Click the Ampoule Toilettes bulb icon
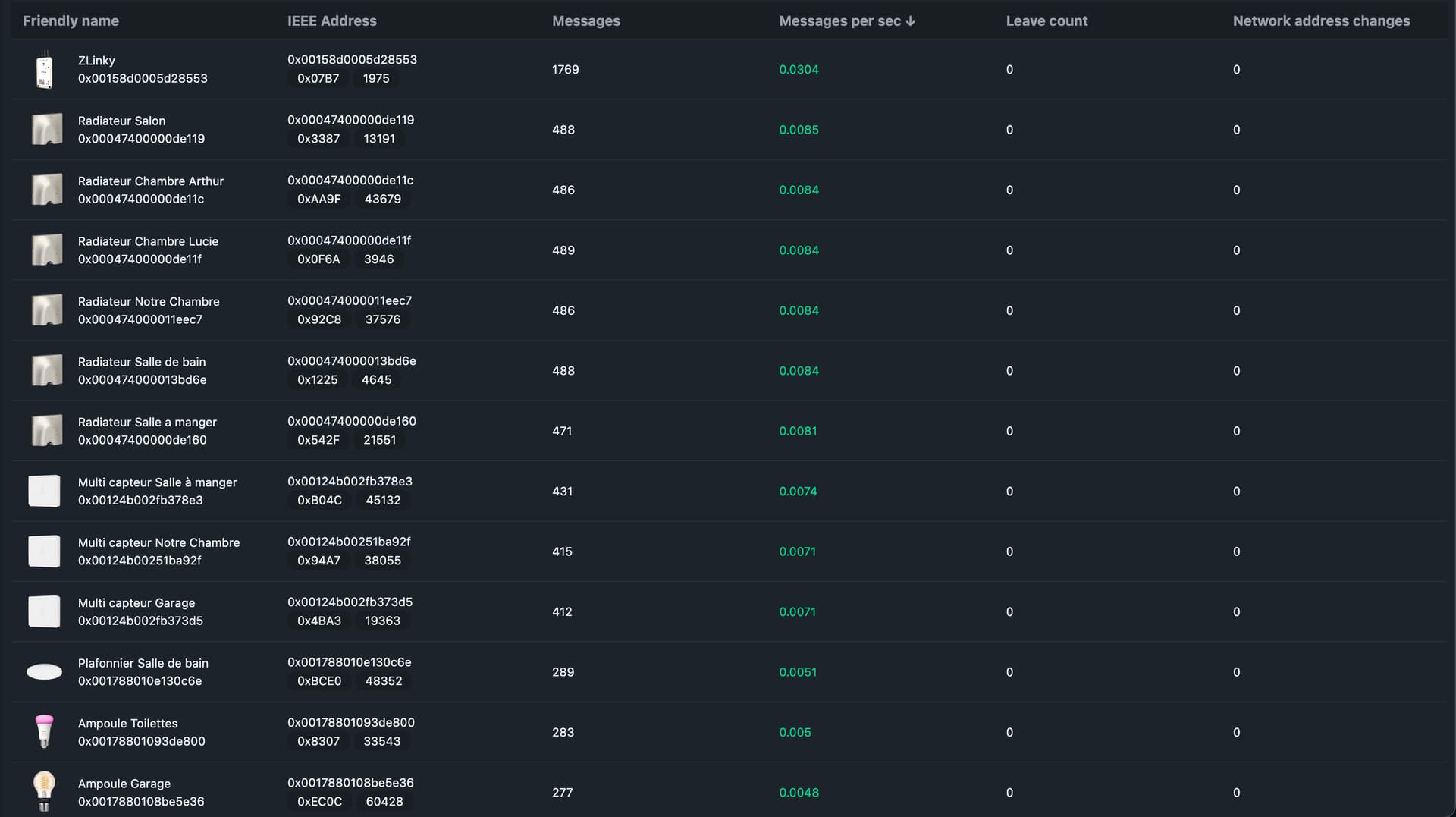The image size is (1456, 817). [44, 732]
